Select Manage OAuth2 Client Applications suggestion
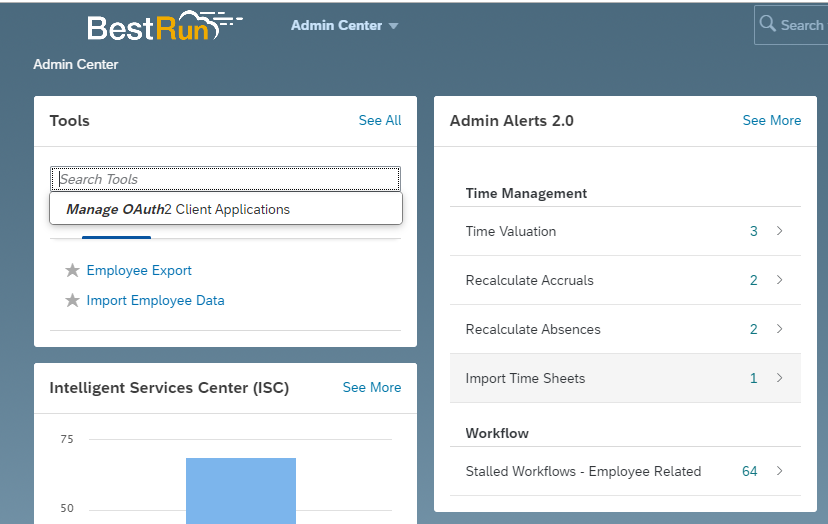The height and width of the screenshot is (524, 828). 178,210
